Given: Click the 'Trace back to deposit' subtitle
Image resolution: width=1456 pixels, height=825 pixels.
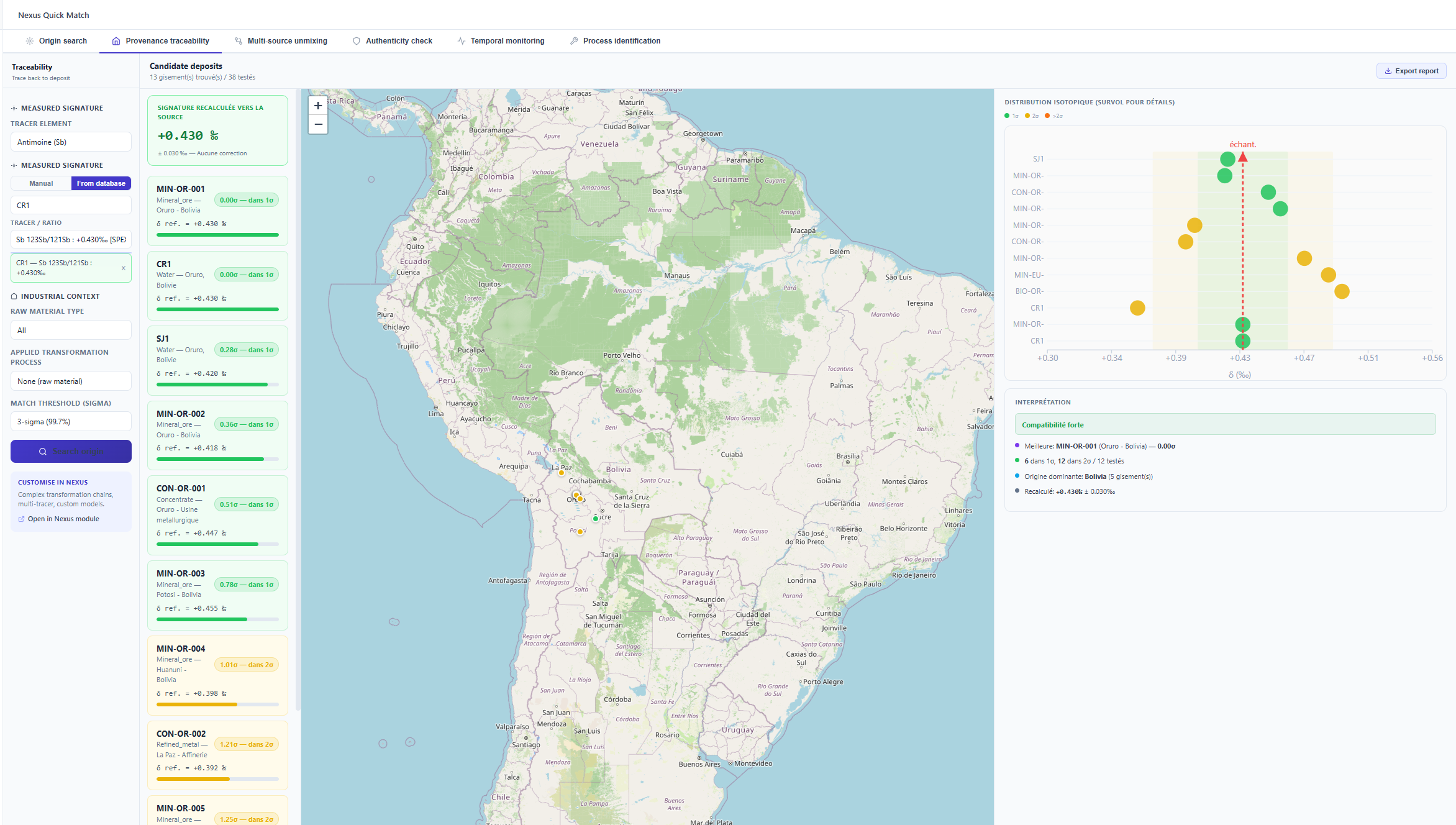Looking at the screenshot, I should point(41,78).
